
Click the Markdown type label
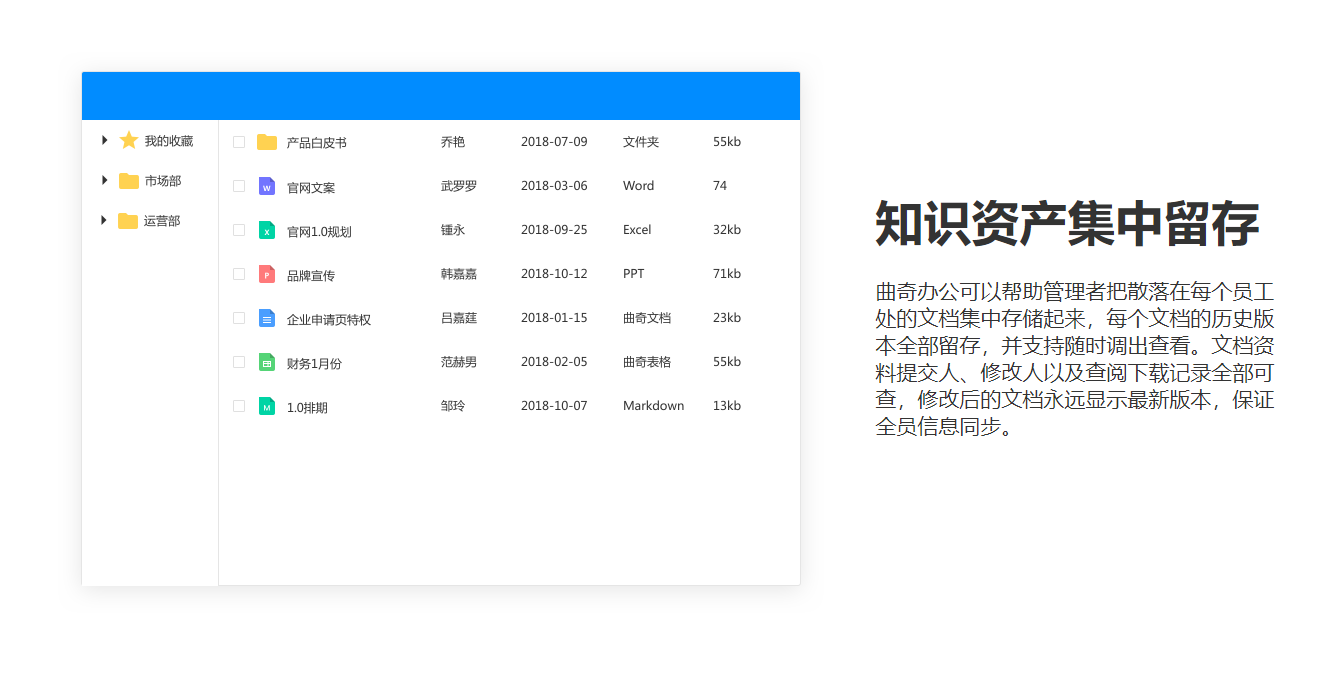coord(653,406)
